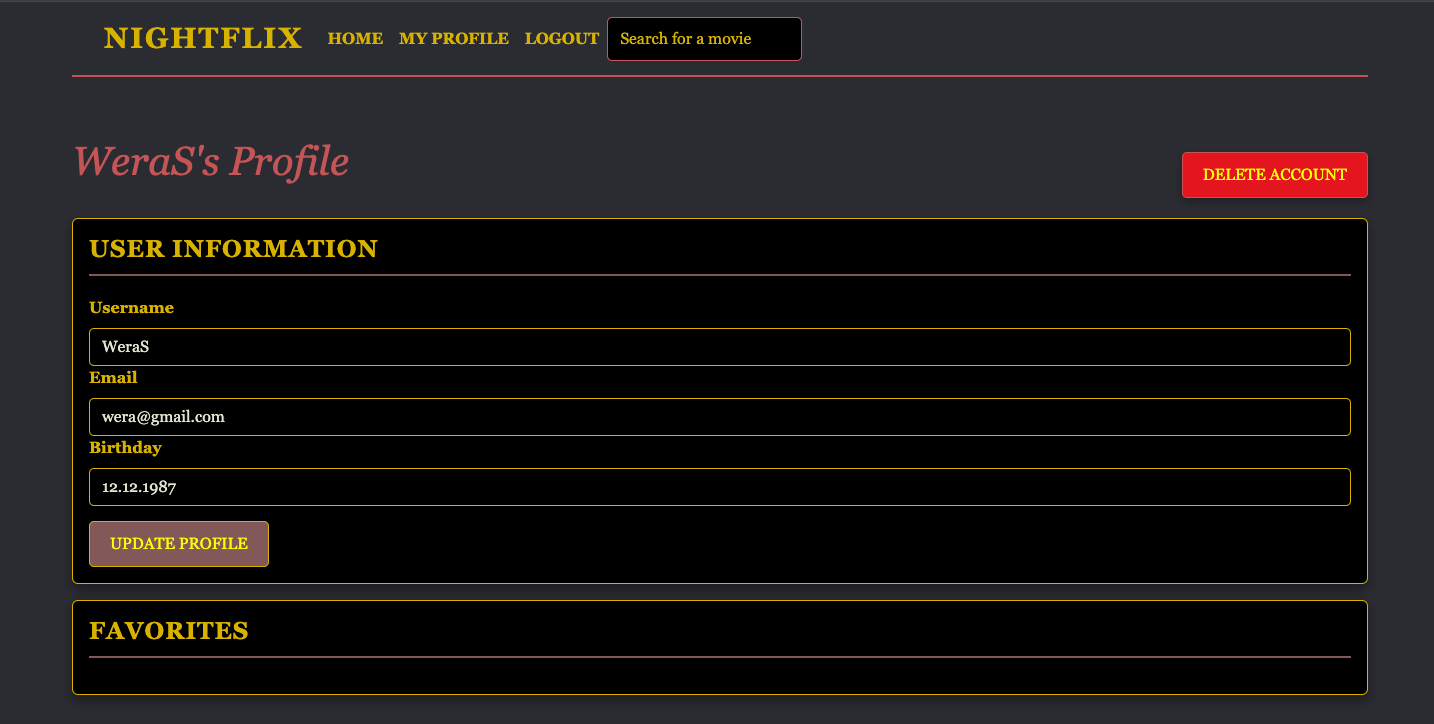Go to the HOME page
This screenshot has height=724, width=1434.
pos(355,39)
